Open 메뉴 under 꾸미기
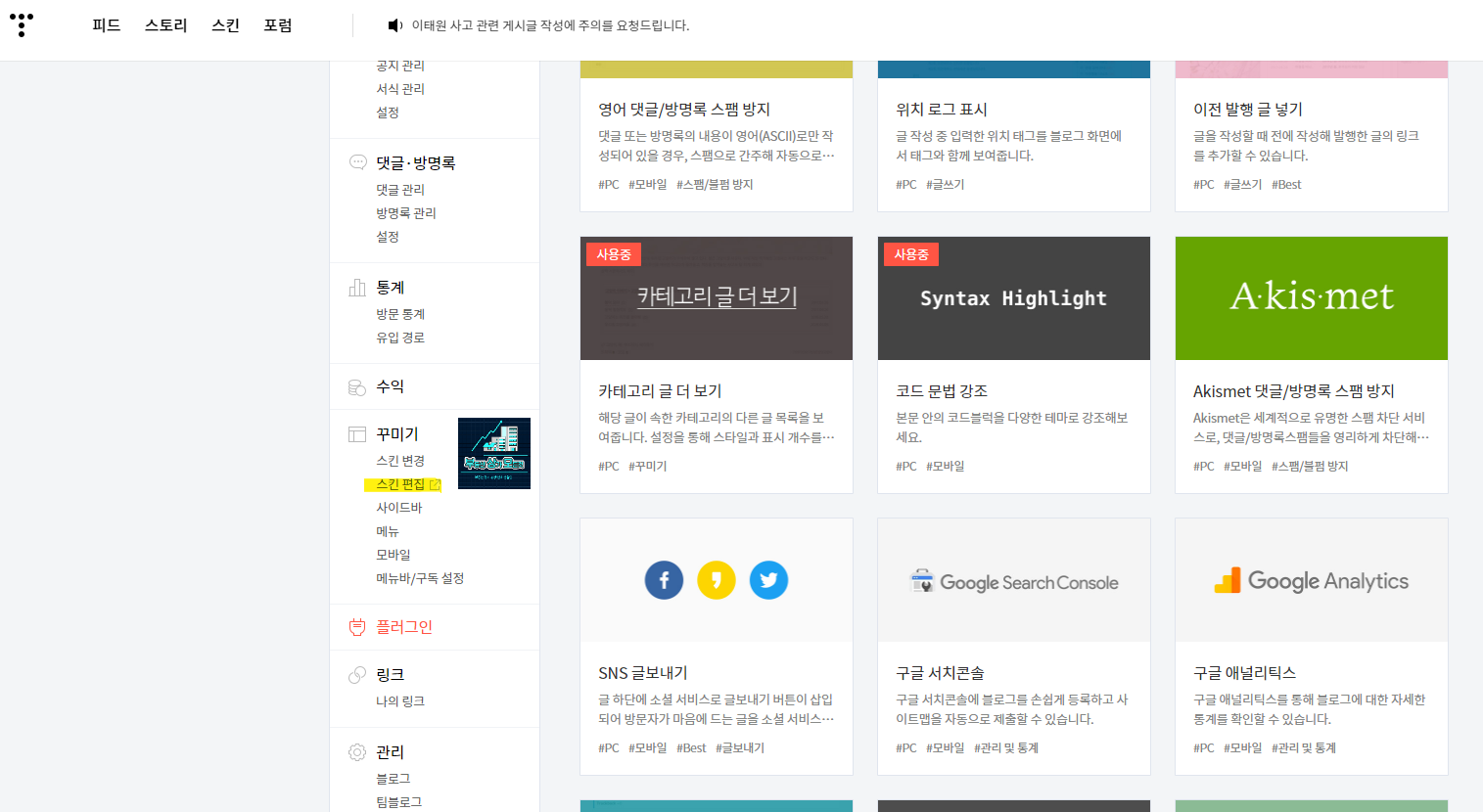The image size is (1483, 812). (x=388, y=531)
